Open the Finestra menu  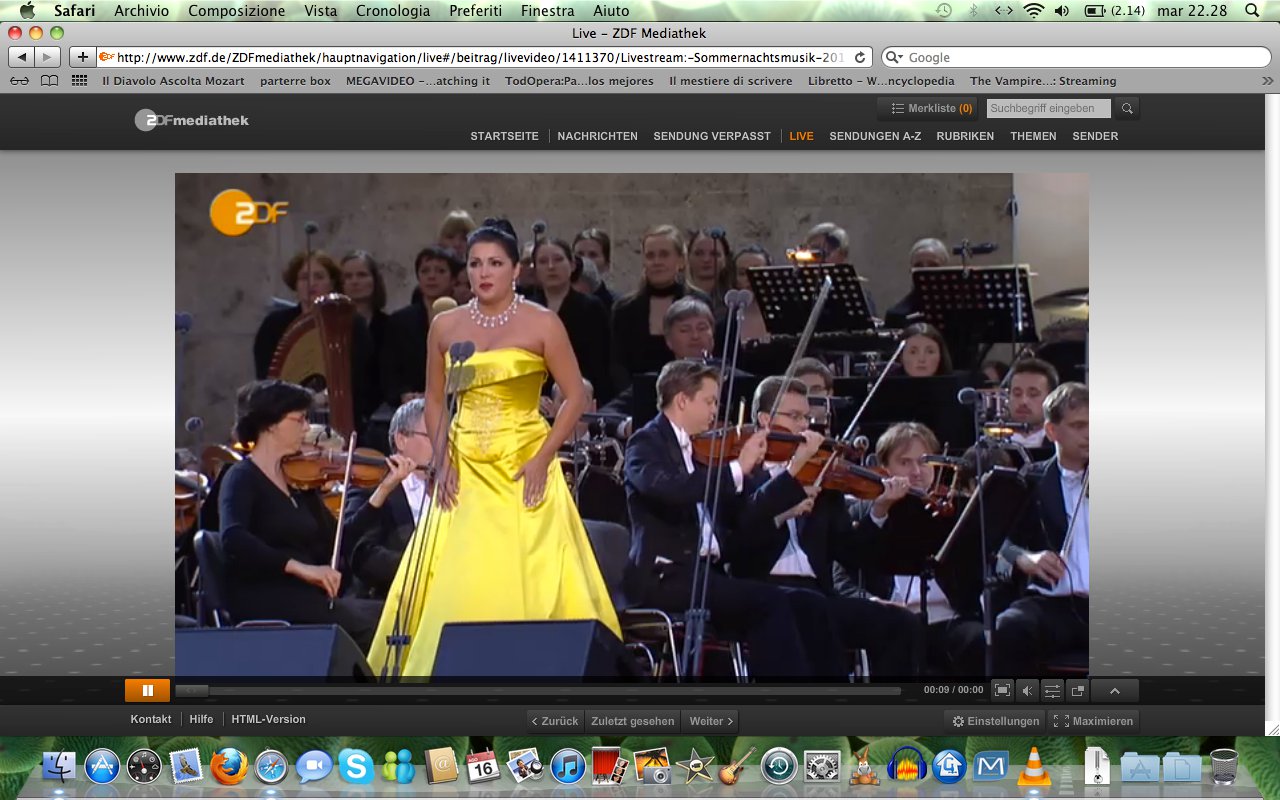548,11
